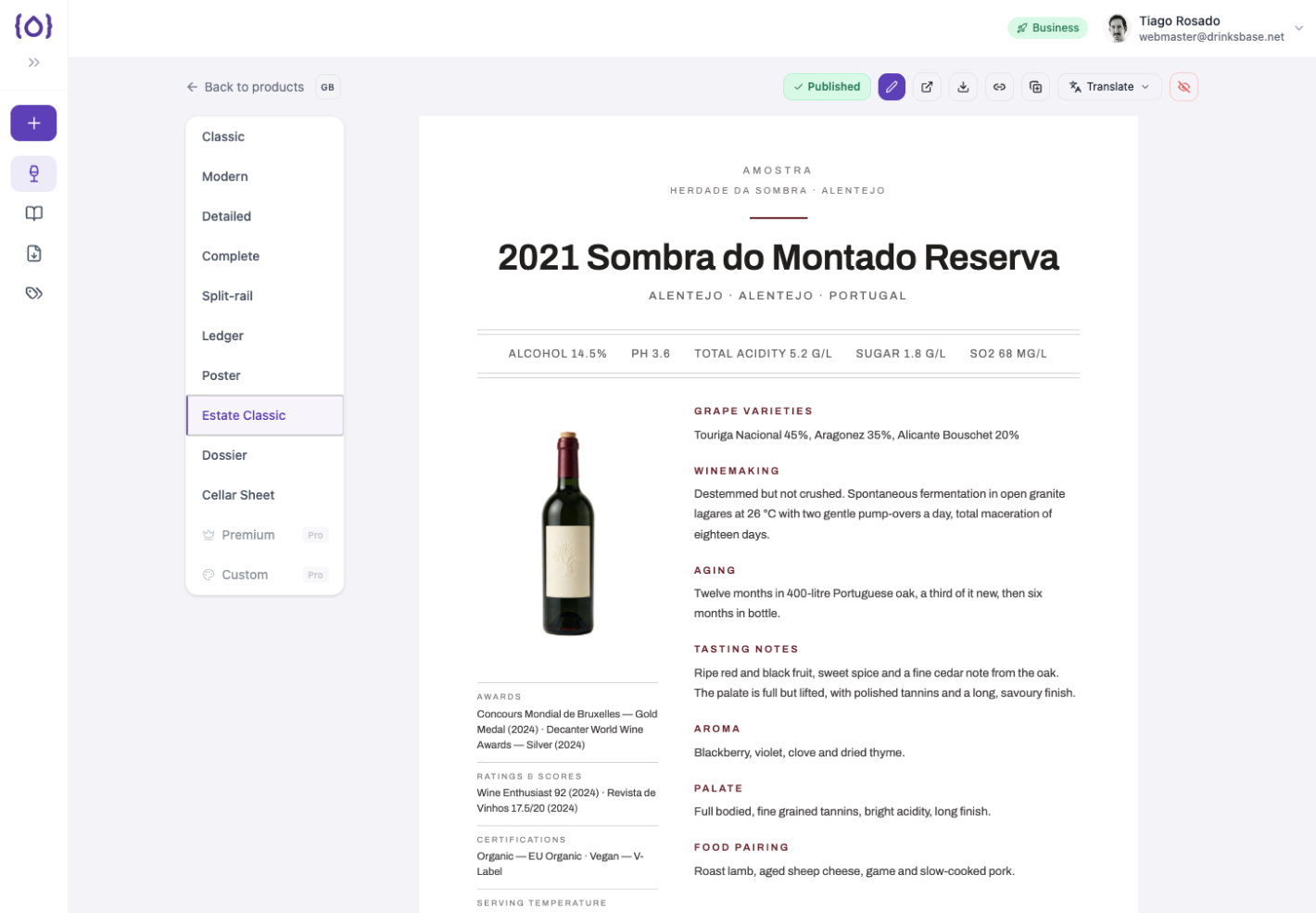This screenshot has width=1316, height=913.
Task: Select the Detailed template
Action: click(x=265, y=216)
